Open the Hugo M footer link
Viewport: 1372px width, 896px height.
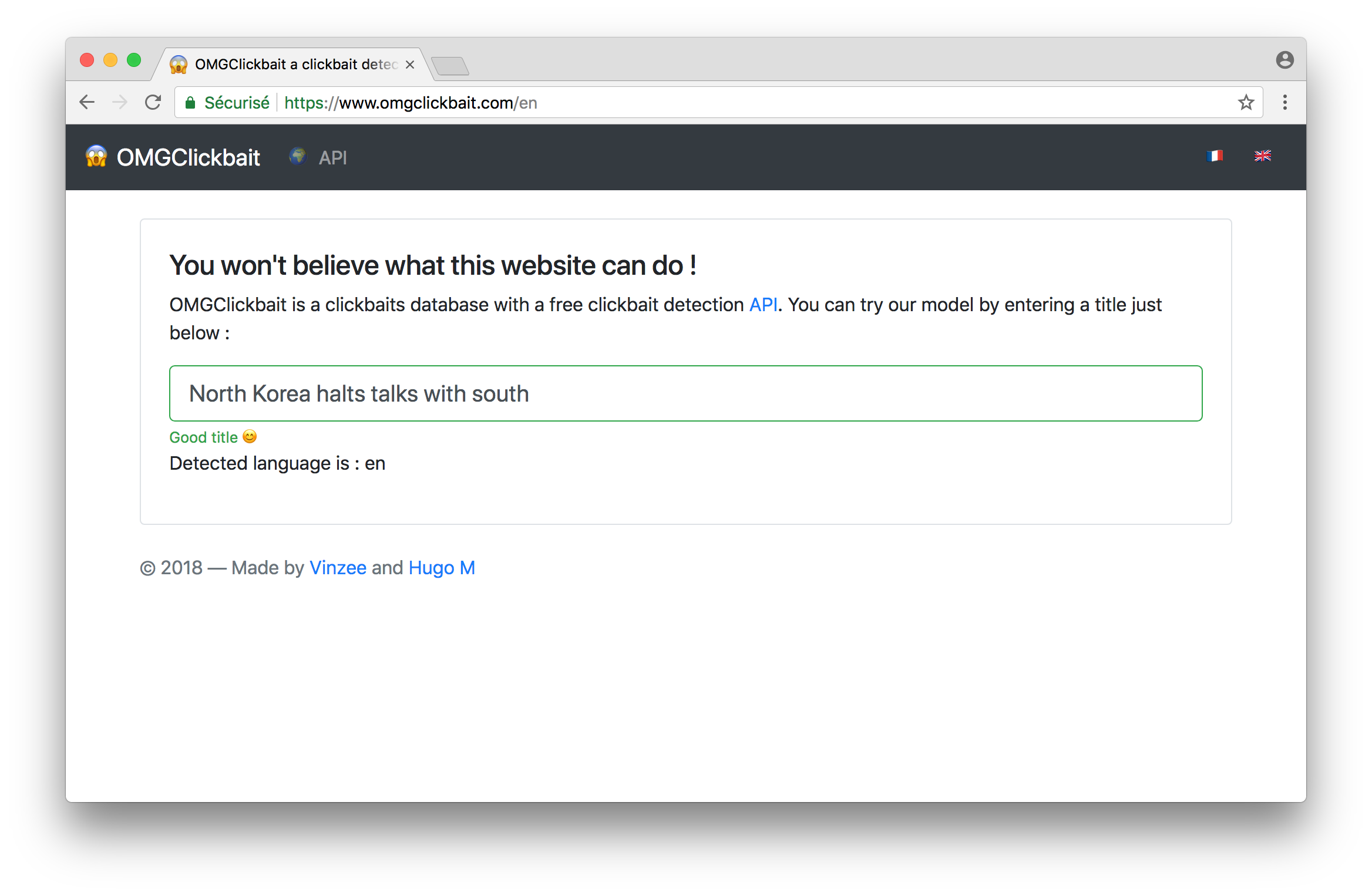click(x=442, y=568)
